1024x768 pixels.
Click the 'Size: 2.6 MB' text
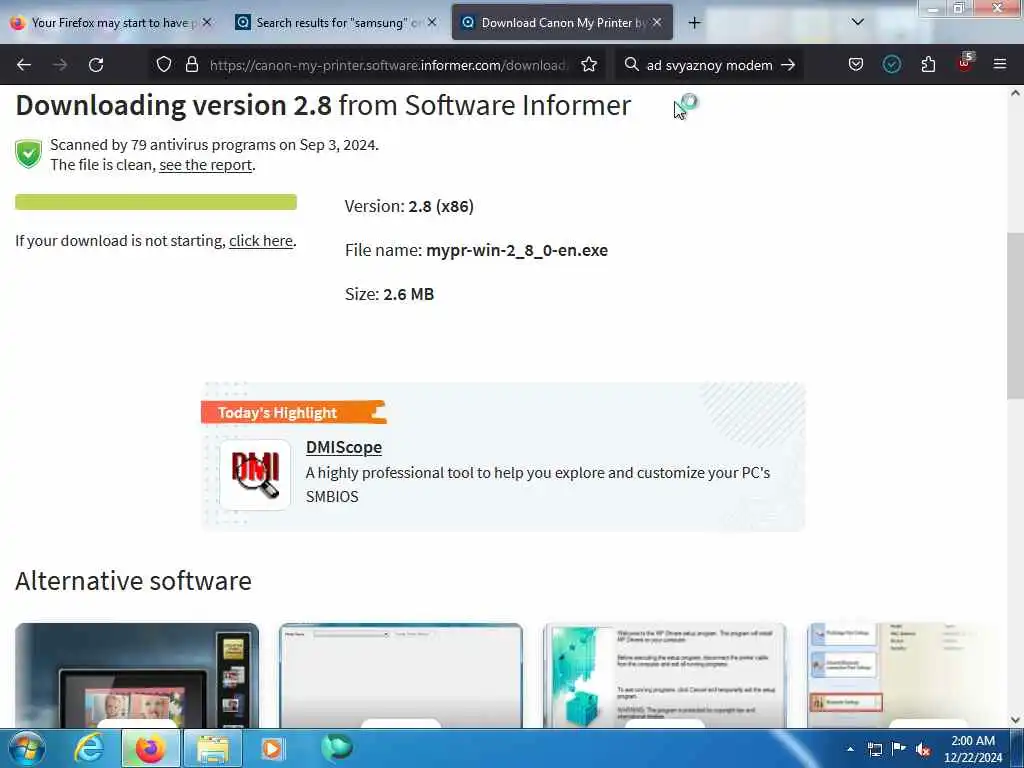pyautogui.click(x=389, y=294)
